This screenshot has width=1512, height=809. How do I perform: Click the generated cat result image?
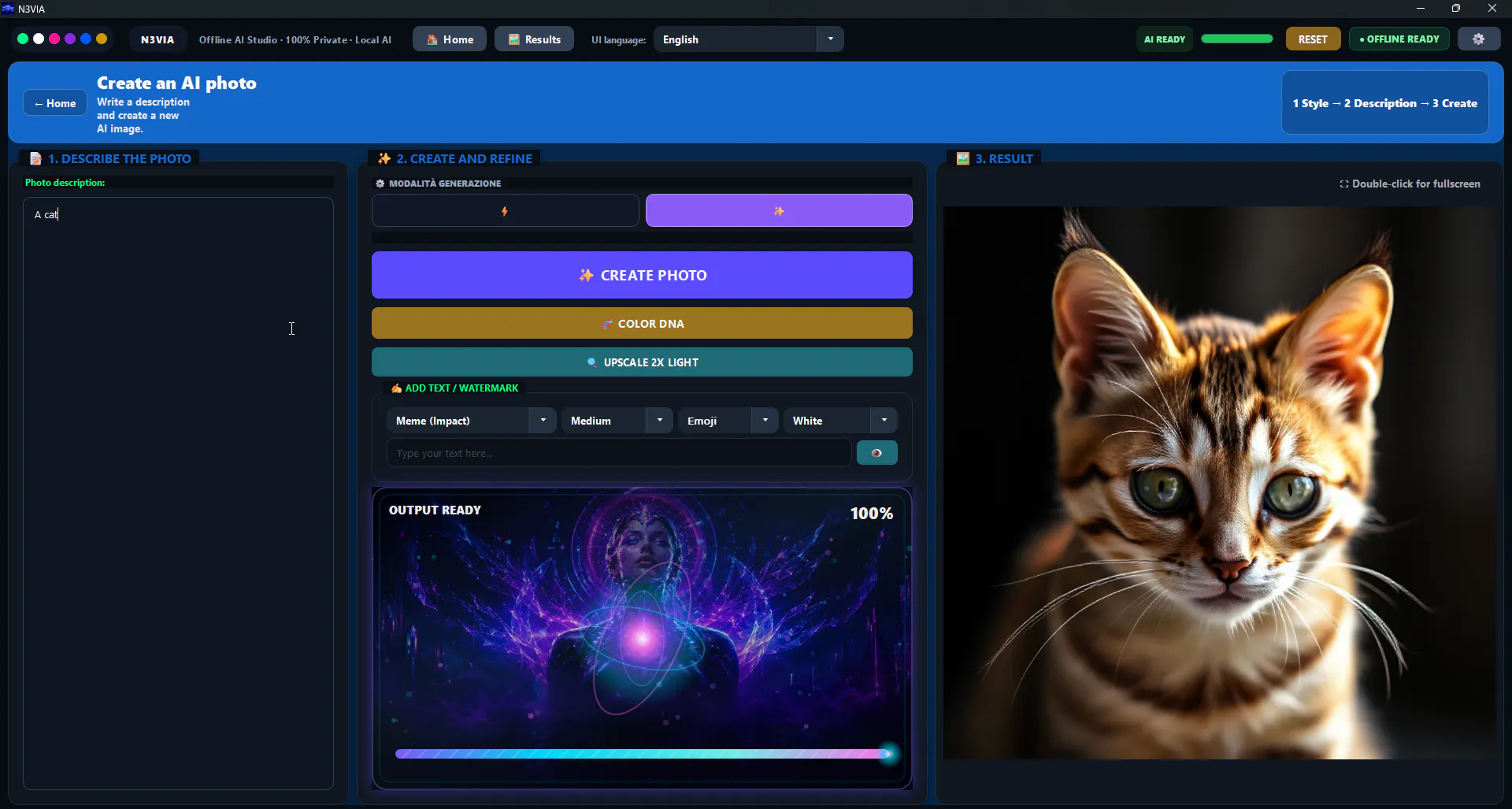click(1218, 483)
